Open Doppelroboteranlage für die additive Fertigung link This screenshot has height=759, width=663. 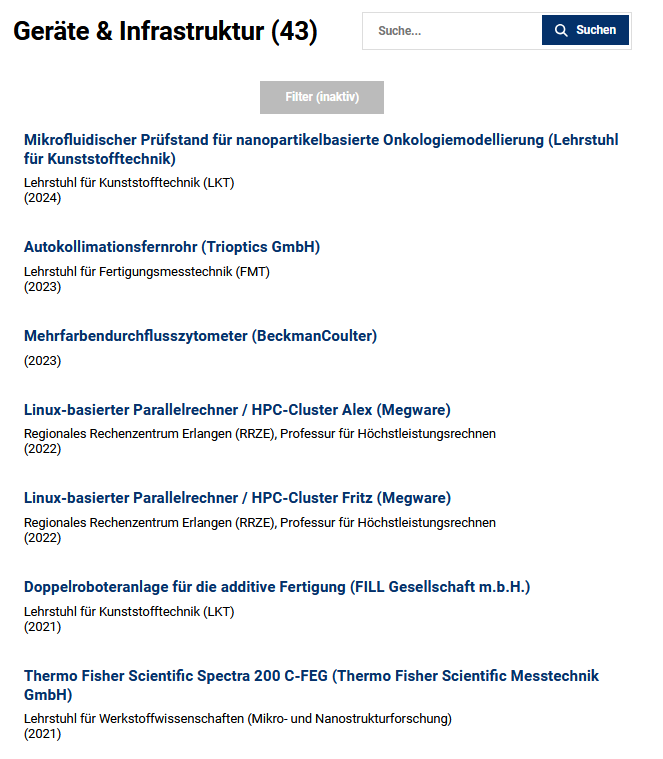pos(277,587)
